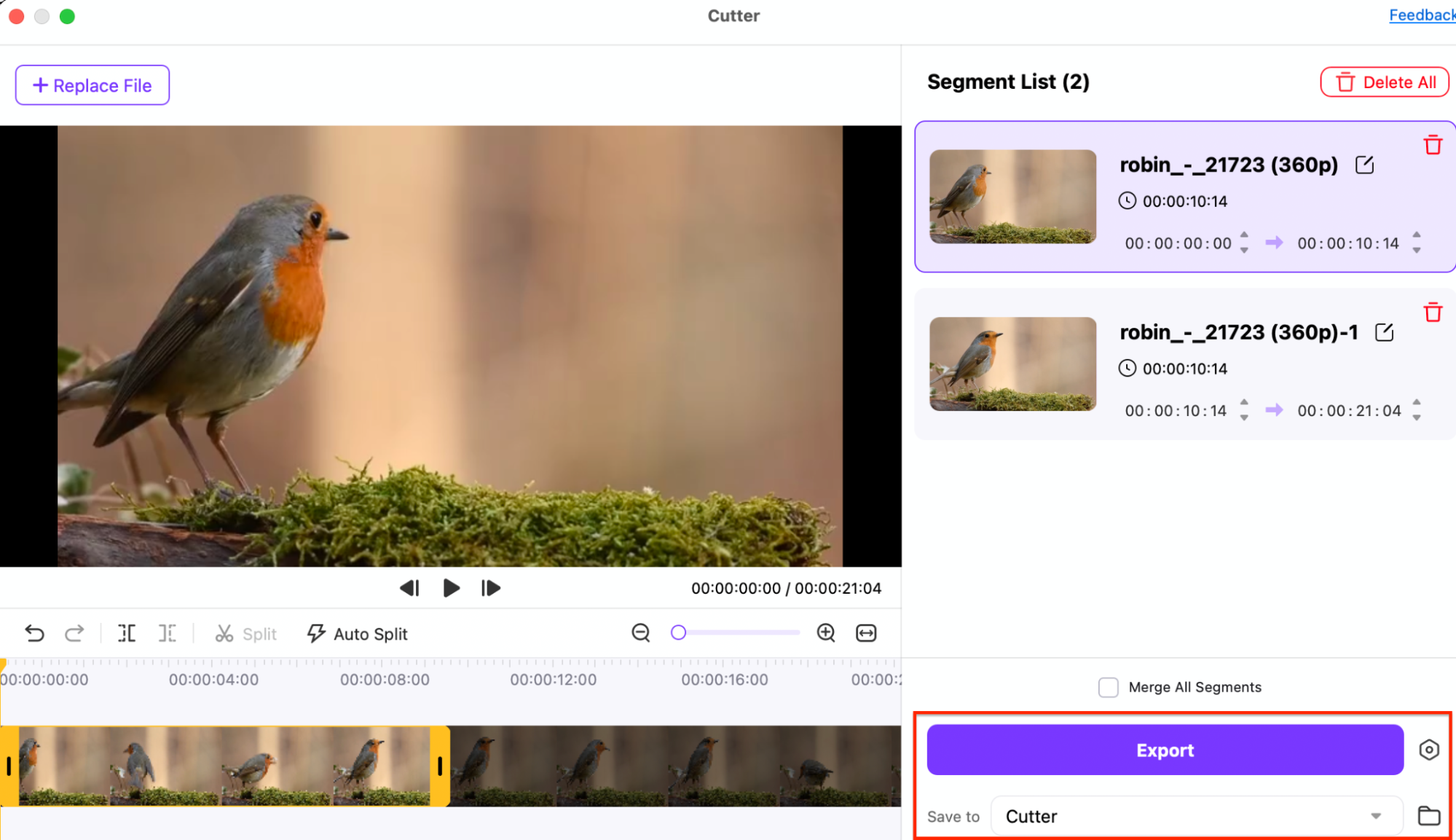1456x840 pixels.
Task: Click the Replace File button
Action: (93, 85)
